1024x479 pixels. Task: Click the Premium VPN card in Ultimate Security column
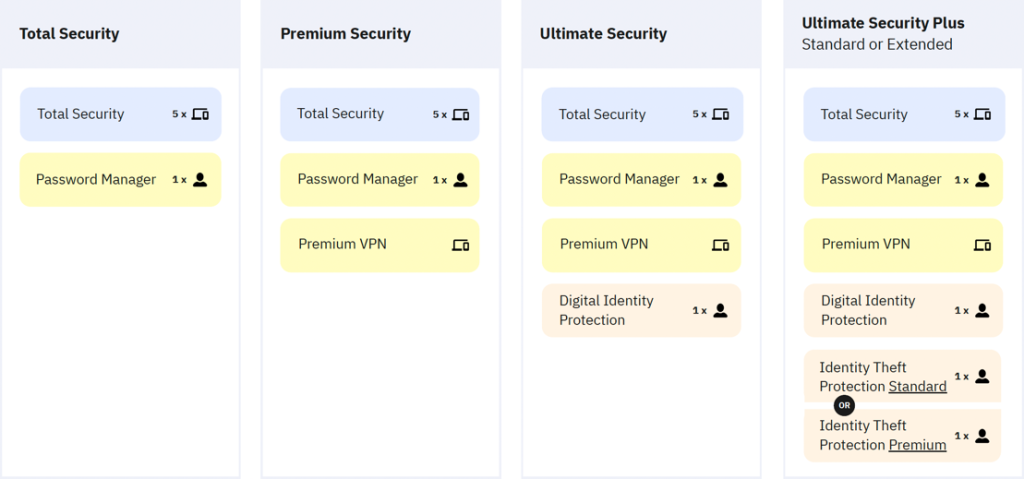641,245
